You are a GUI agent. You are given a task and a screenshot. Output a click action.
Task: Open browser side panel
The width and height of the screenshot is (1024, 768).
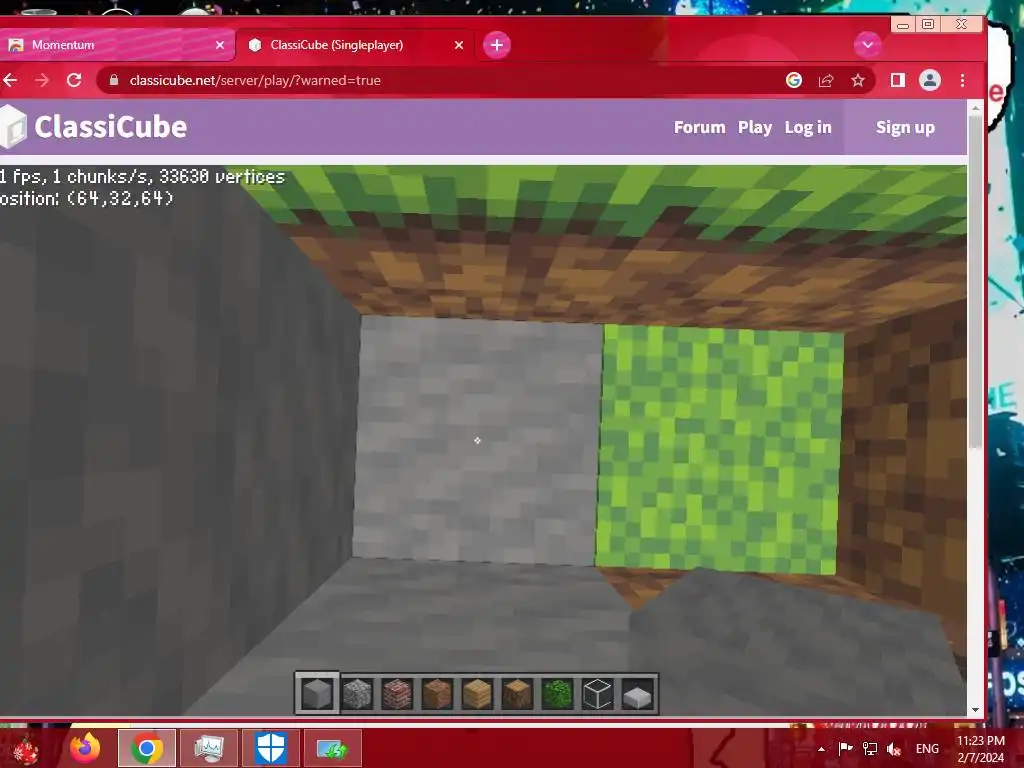click(897, 80)
